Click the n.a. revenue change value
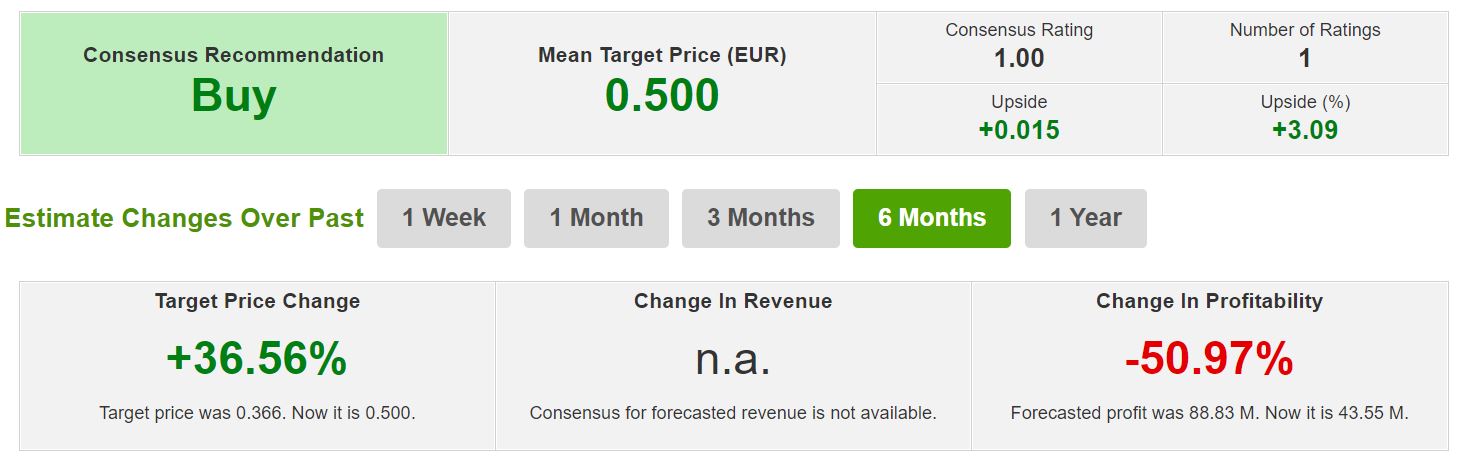 (733, 358)
